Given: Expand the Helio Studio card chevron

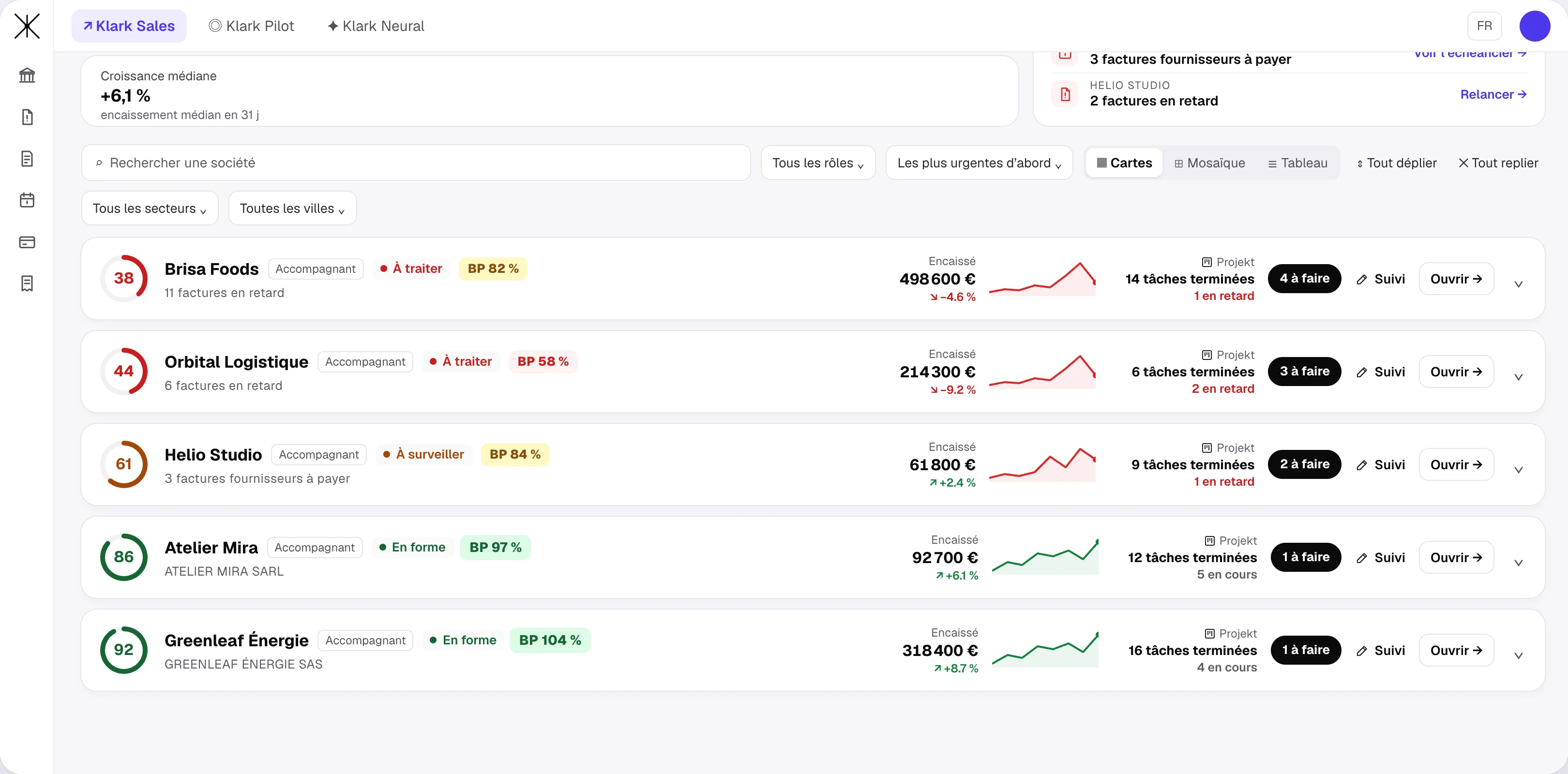Looking at the screenshot, I should [x=1518, y=470].
